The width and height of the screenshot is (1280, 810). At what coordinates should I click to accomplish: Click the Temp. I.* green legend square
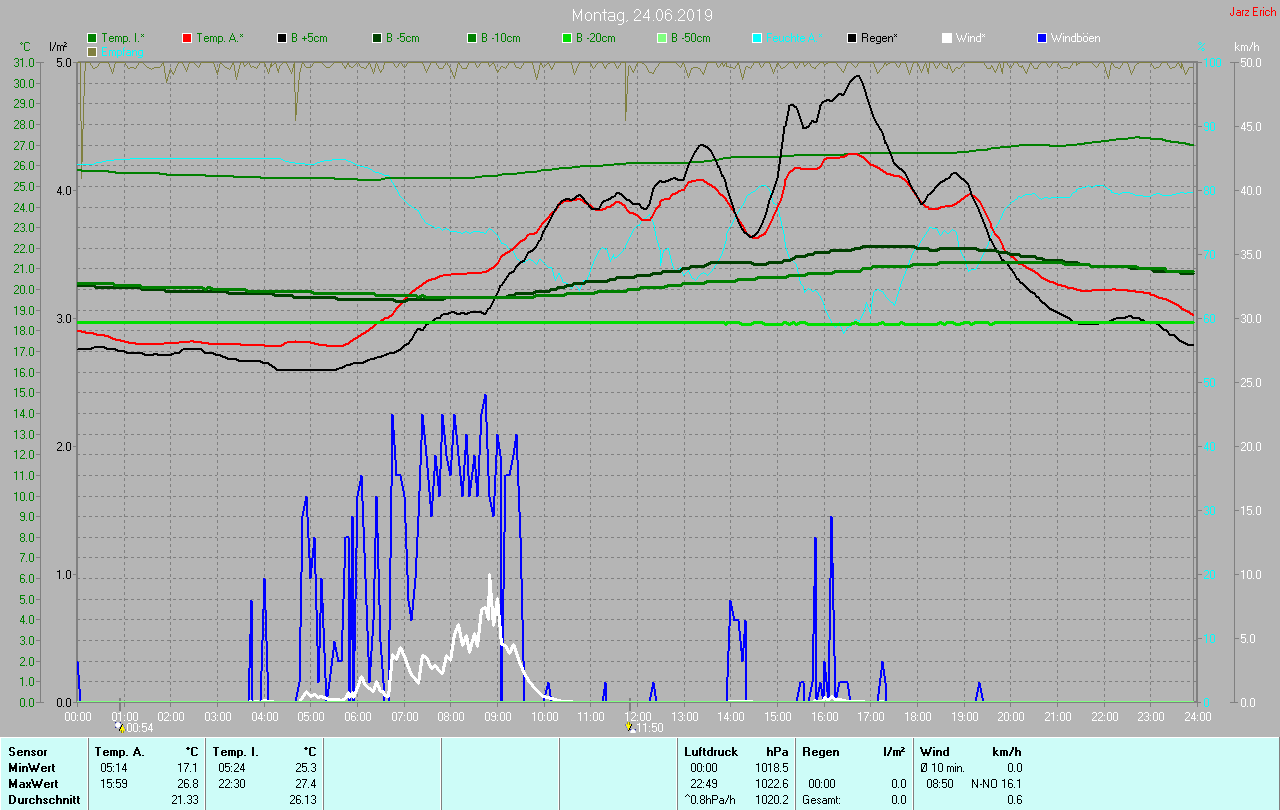pos(92,38)
